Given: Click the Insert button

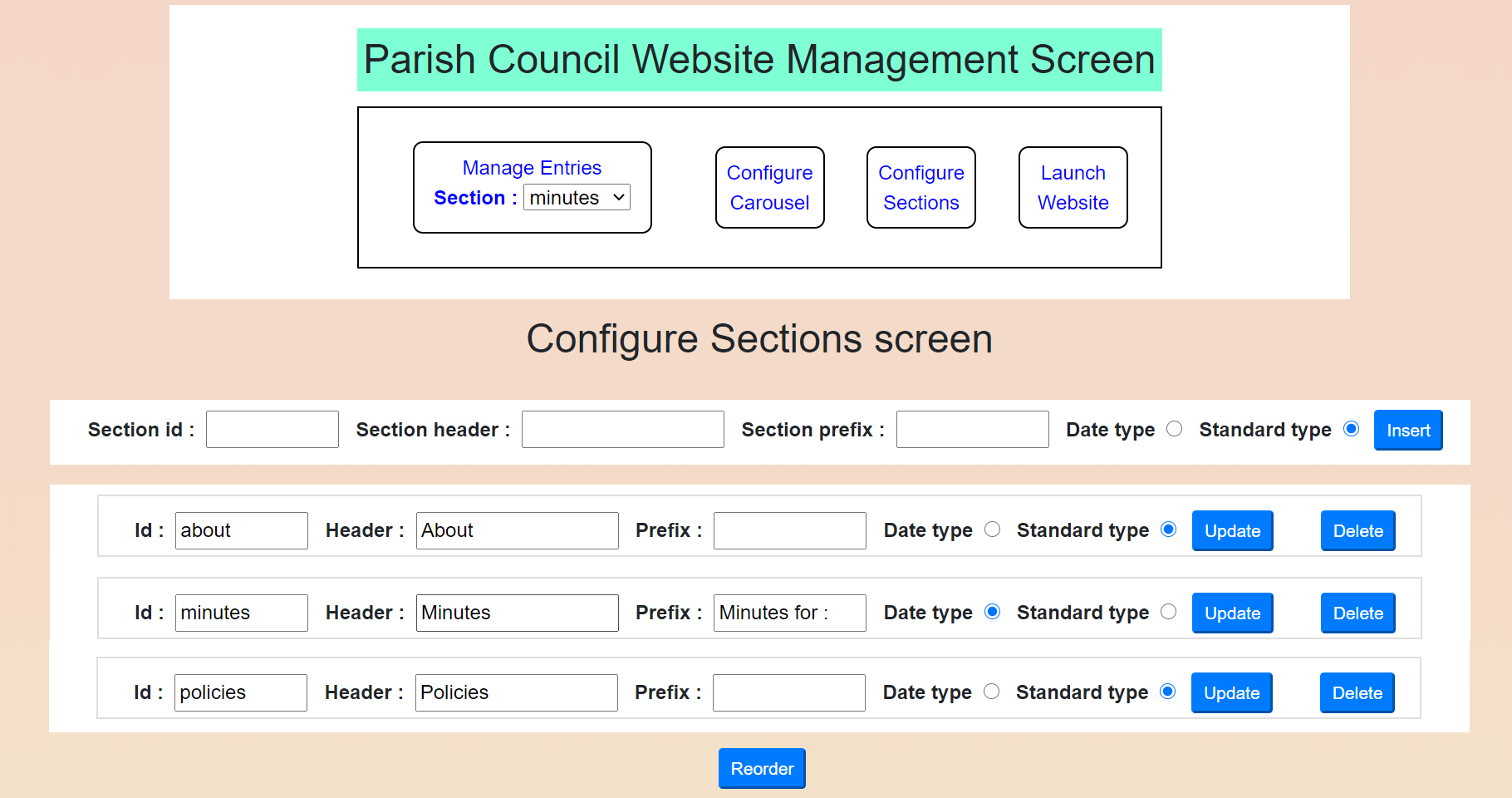Looking at the screenshot, I should pos(1408,431).
